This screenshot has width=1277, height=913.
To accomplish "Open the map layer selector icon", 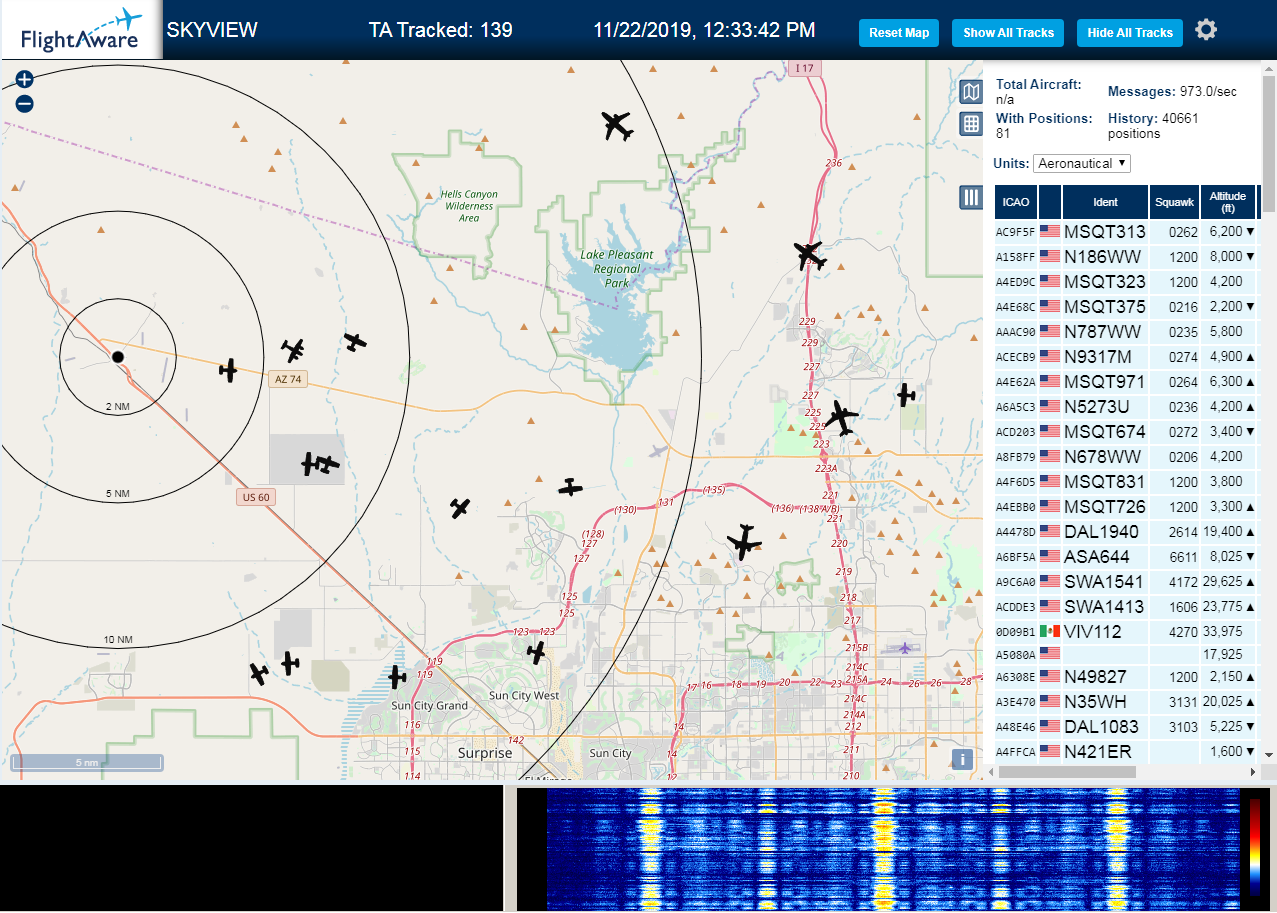I will pos(971,93).
